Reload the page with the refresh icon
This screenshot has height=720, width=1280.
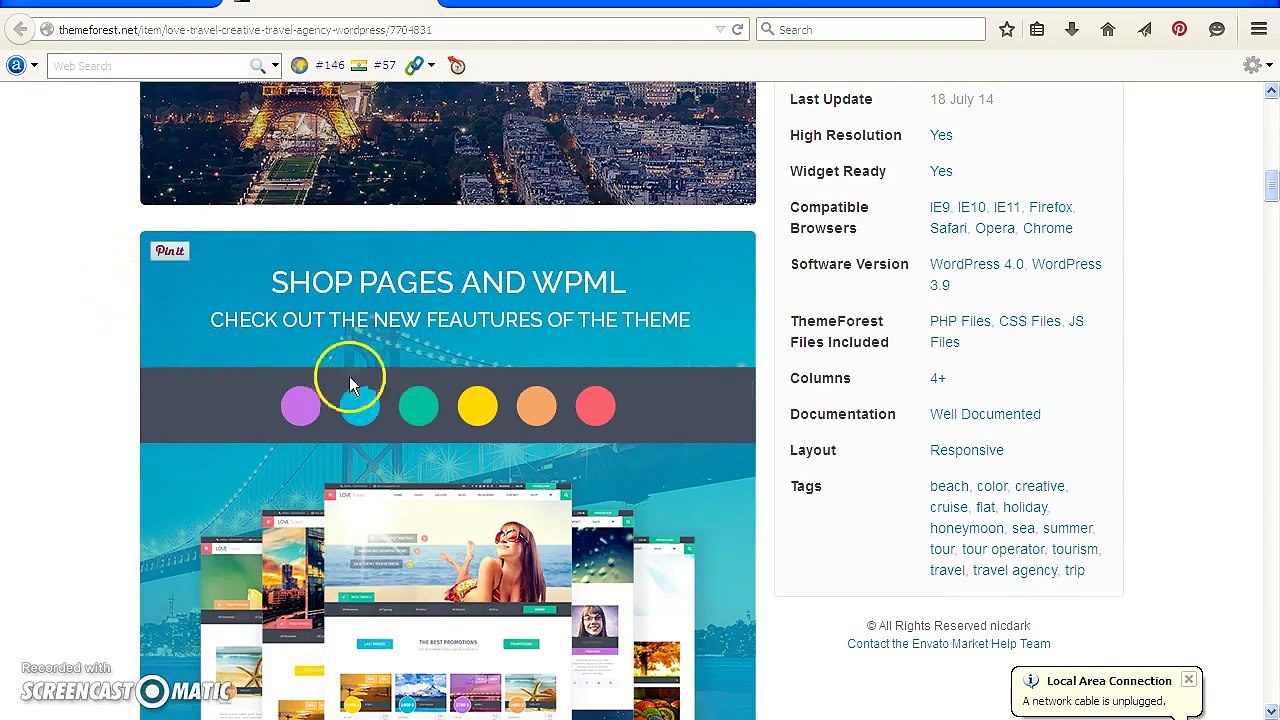[738, 30]
